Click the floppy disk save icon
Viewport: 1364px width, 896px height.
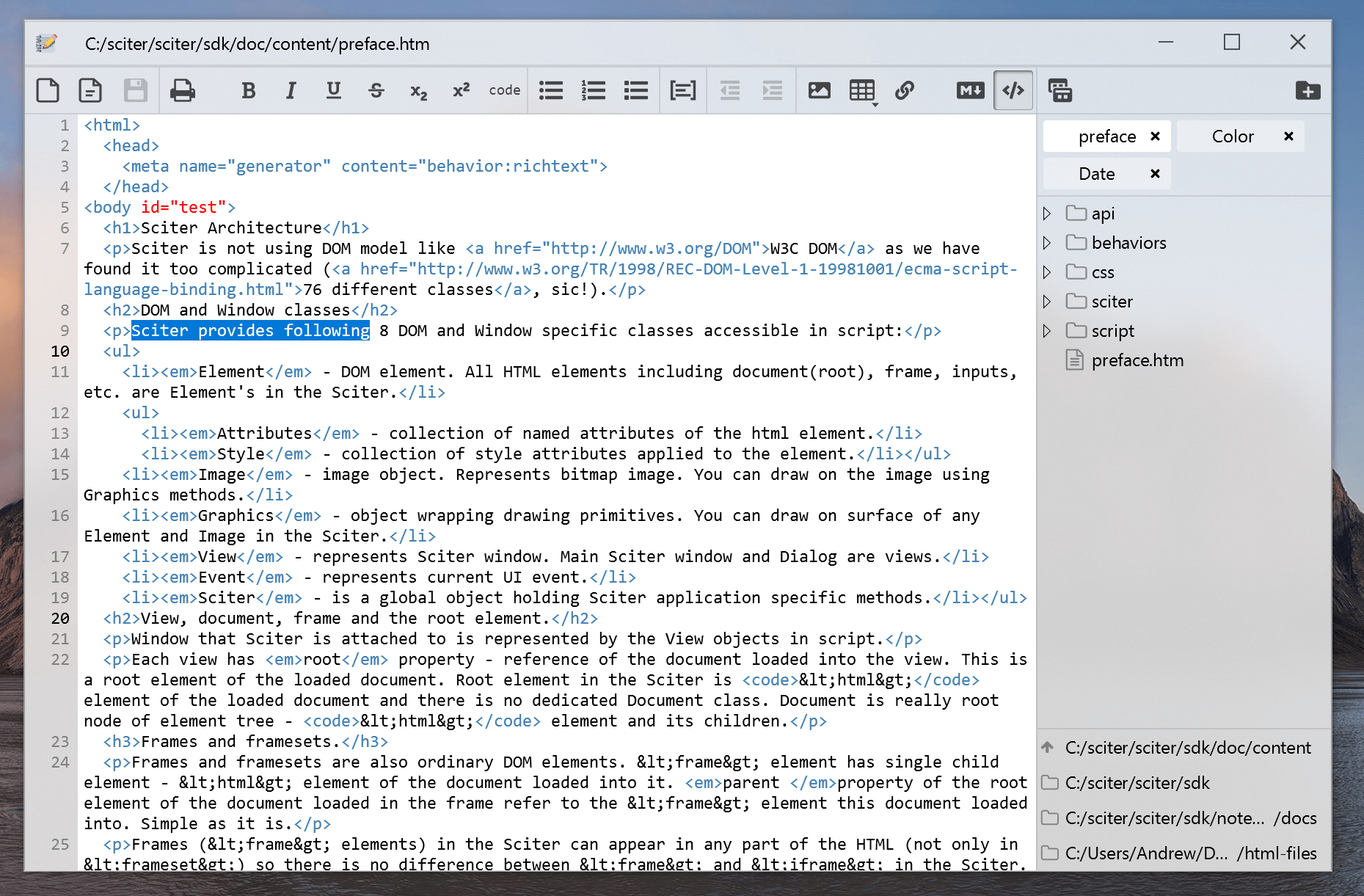pos(135,90)
